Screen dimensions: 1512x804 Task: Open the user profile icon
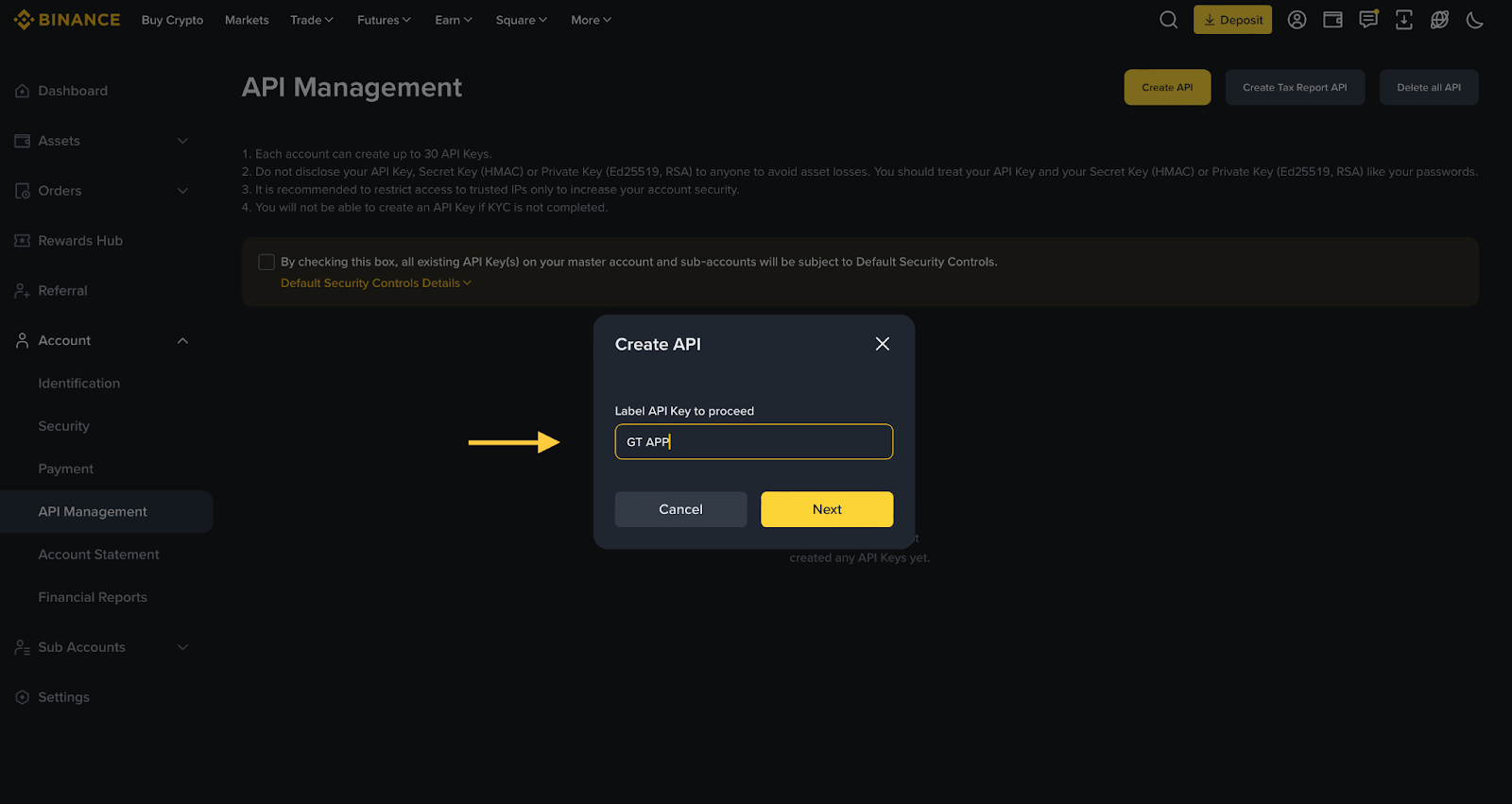click(1297, 20)
